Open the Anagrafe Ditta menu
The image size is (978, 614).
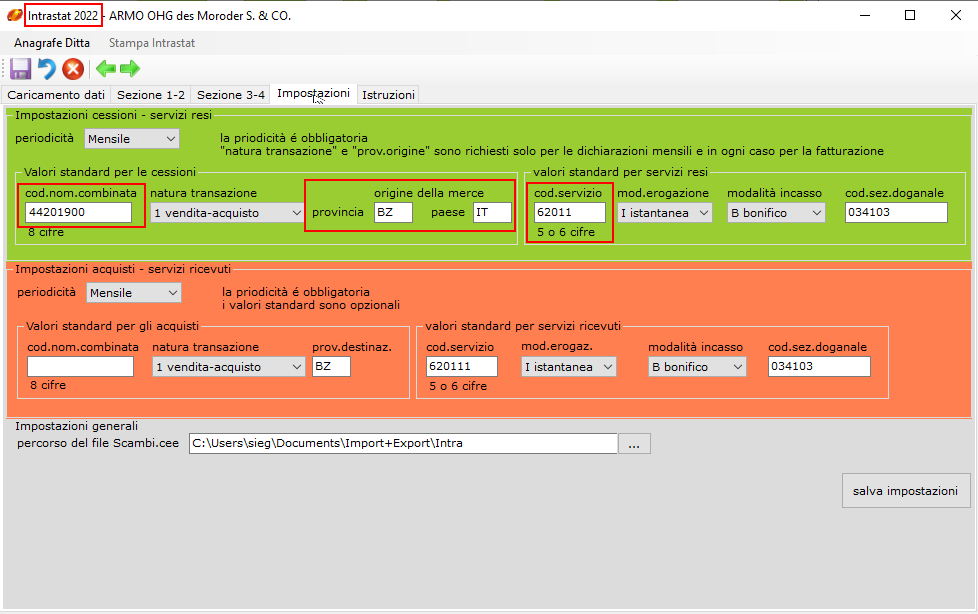tap(52, 43)
